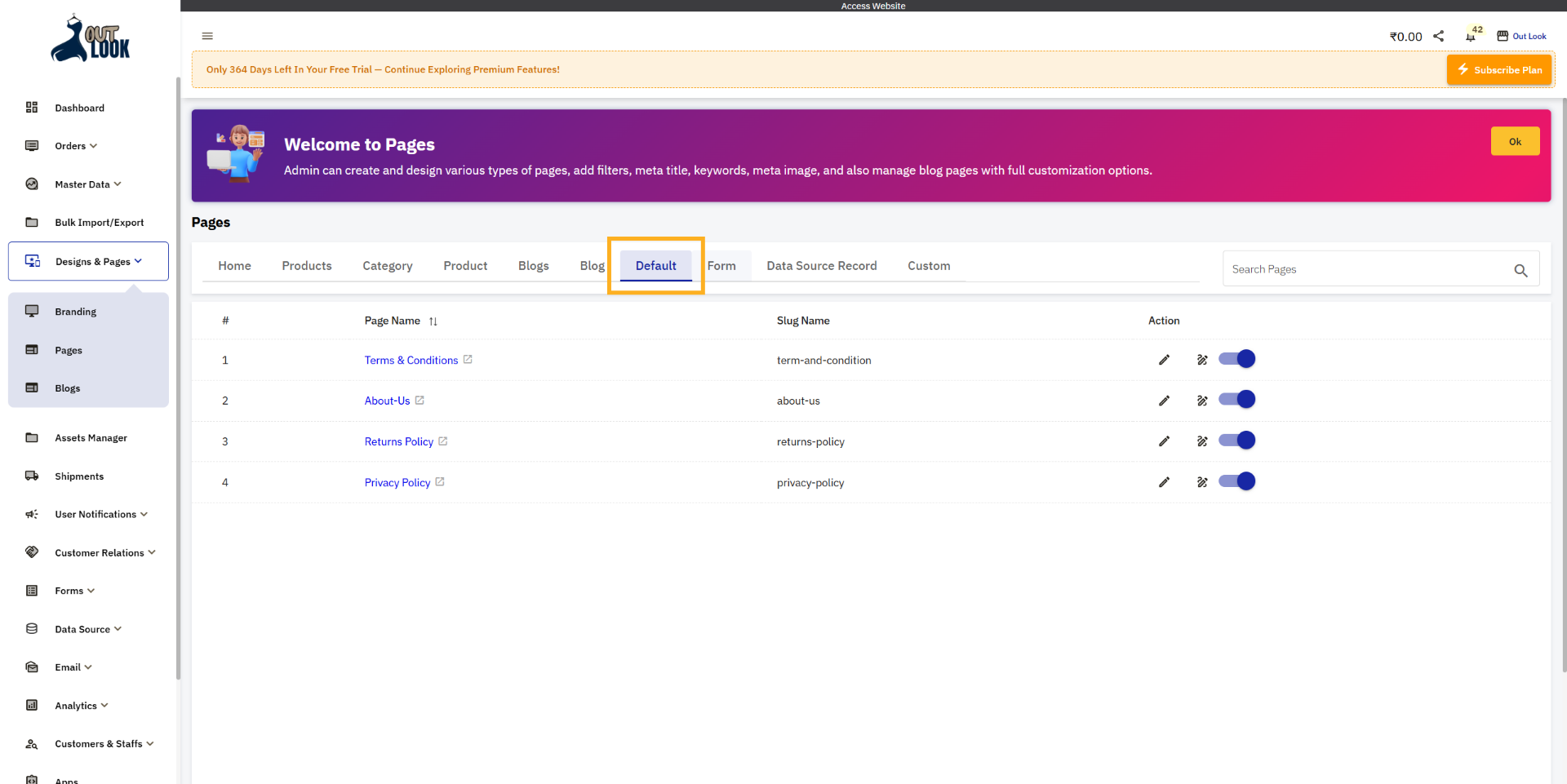The height and width of the screenshot is (784, 1567).
Task: Edit Terms & Conditions using the pencil icon
Action: coord(1164,360)
